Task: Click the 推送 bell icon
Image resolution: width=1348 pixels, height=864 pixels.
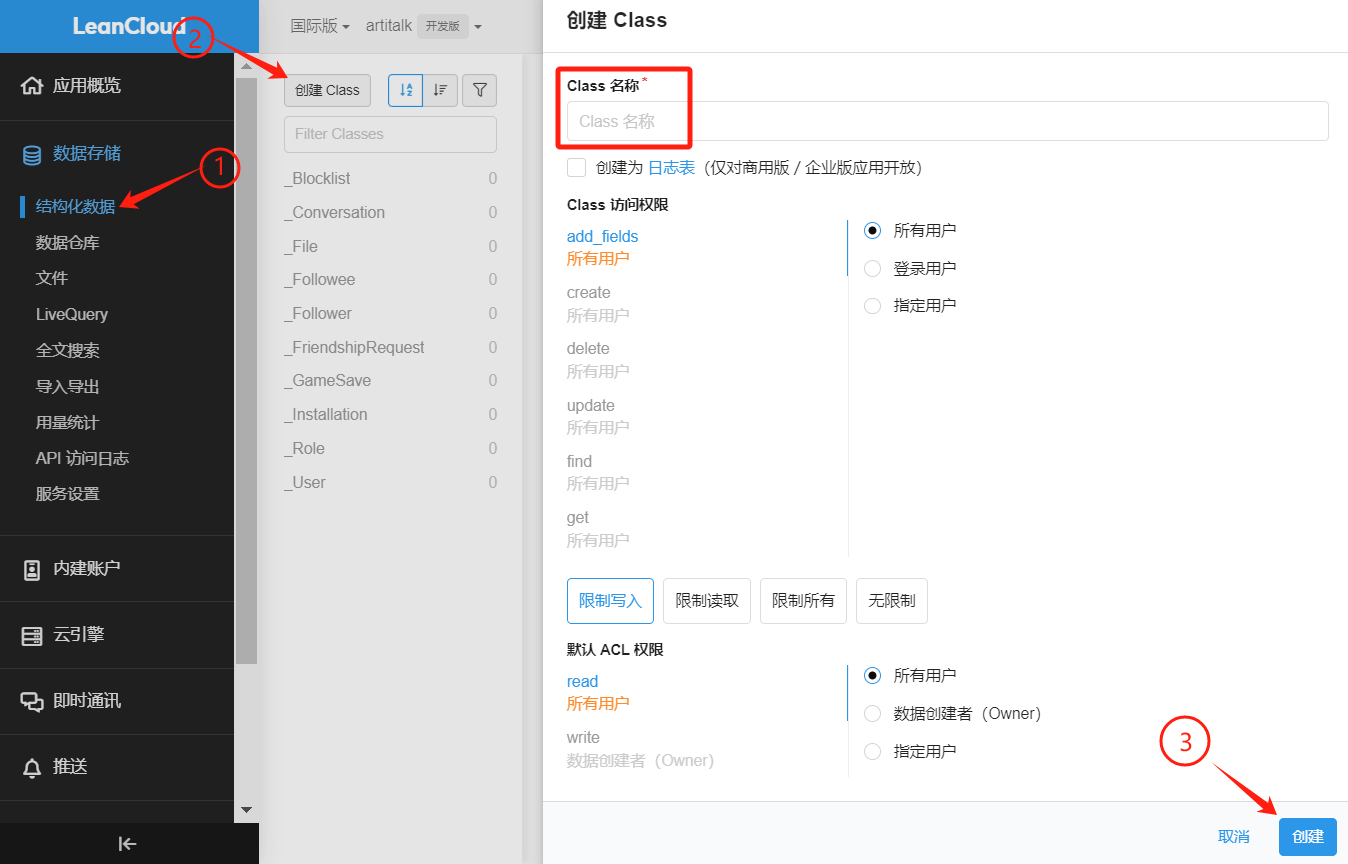Action: pos(32,767)
